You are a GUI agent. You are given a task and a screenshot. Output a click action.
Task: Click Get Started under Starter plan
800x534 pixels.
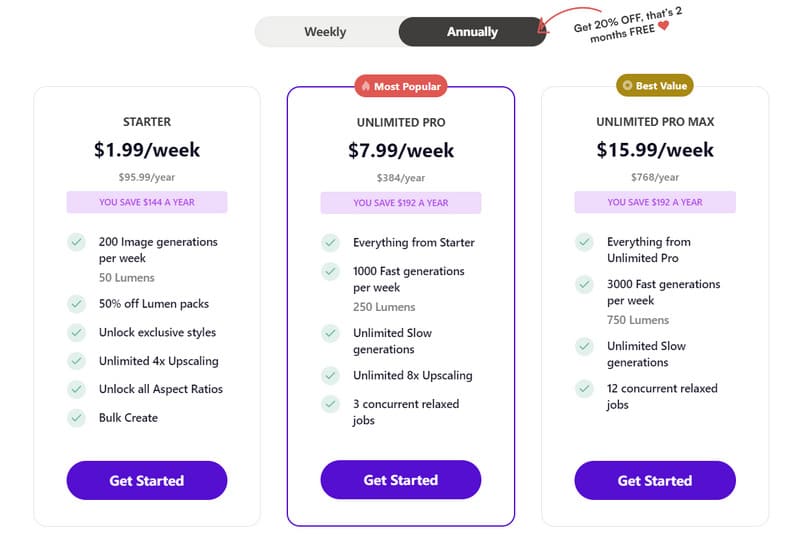(147, 480)
